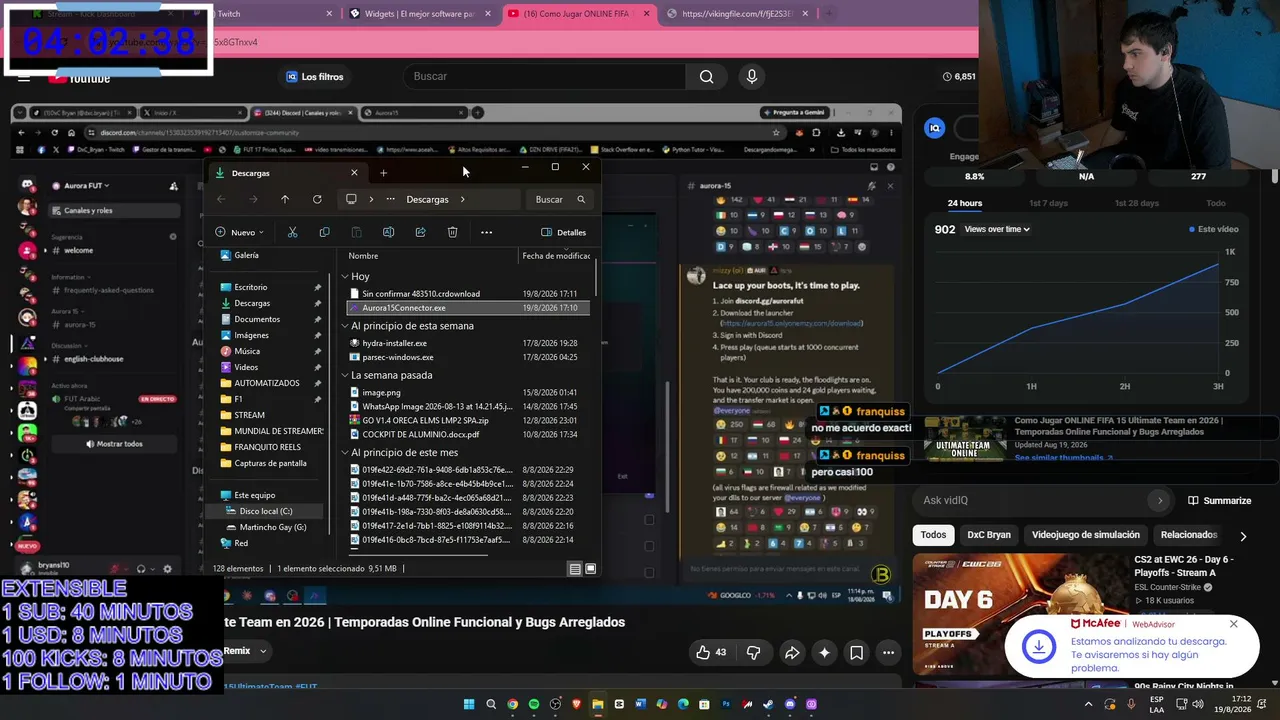Switch to the Widgets browser tab
The image size is (1280, 720).
point(419,14)
